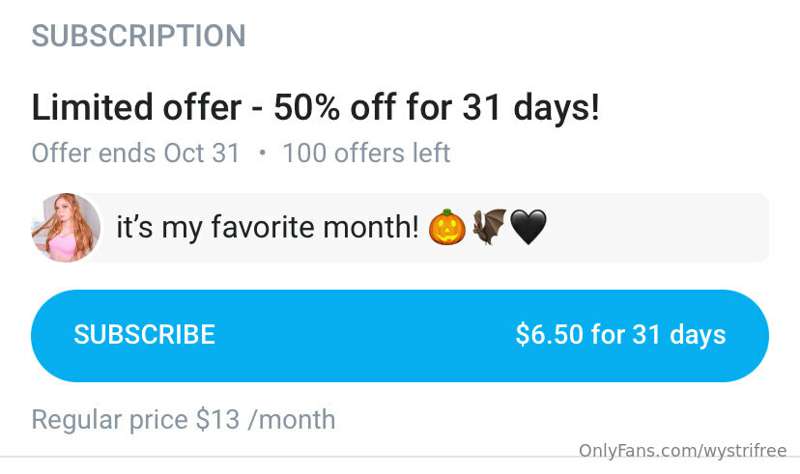Click the bat emoji in the message
The width and height of the screenshot is (800, 474).
pyautogui.click(x=488, y=227)
